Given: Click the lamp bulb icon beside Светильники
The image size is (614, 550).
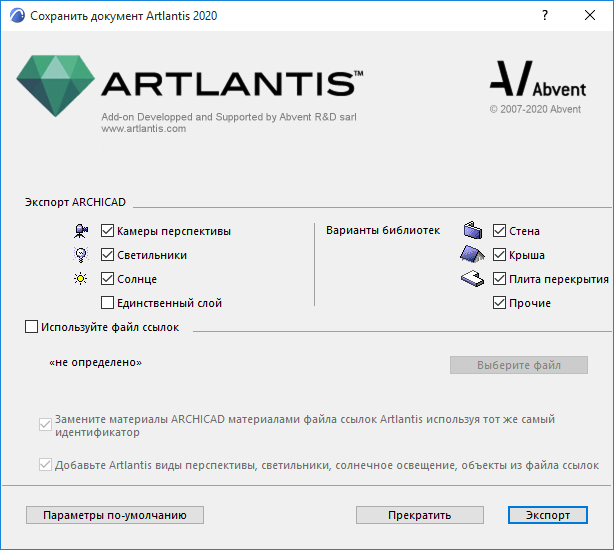Looking at the screenshot, I should [81, 255].
